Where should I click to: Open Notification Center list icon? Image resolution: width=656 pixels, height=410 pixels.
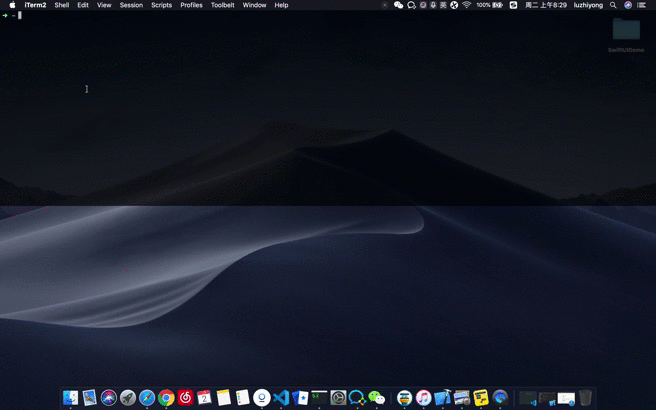coord(641,5)
